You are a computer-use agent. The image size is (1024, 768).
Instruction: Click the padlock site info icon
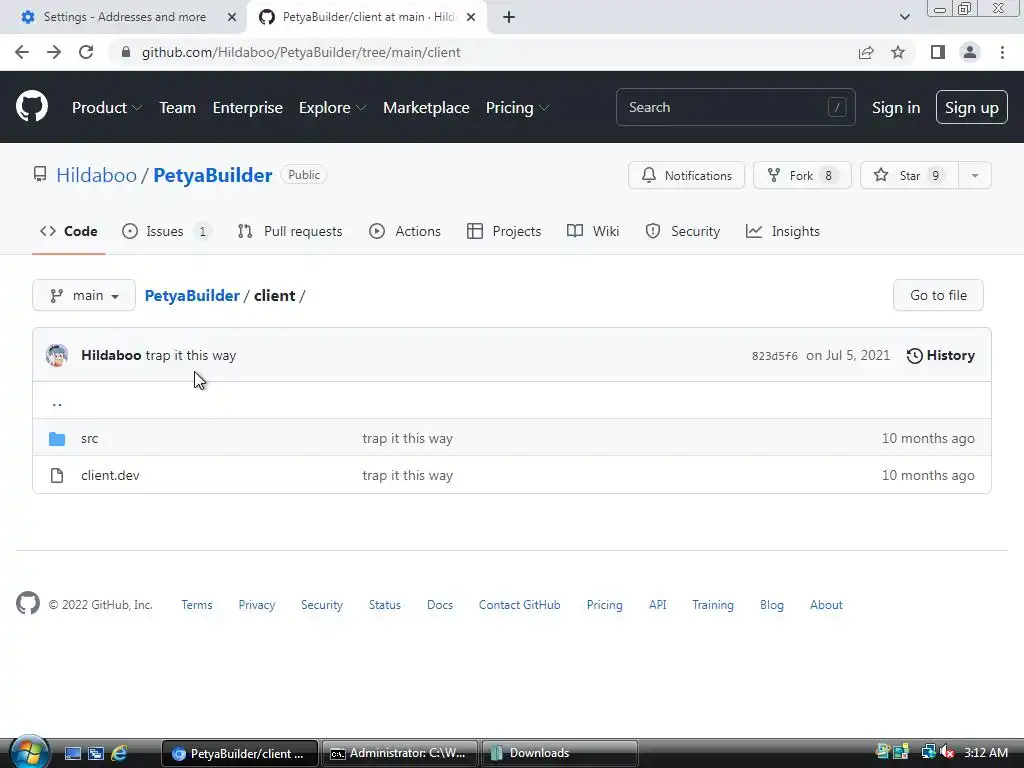point(126,52)
